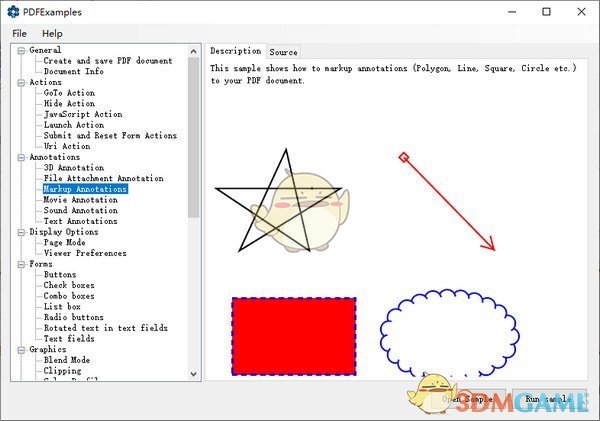Image resolution: width=600 pixels, height=421 pixels.
Task: Close the PDFExamples window
Action: (x=581, y=12)
